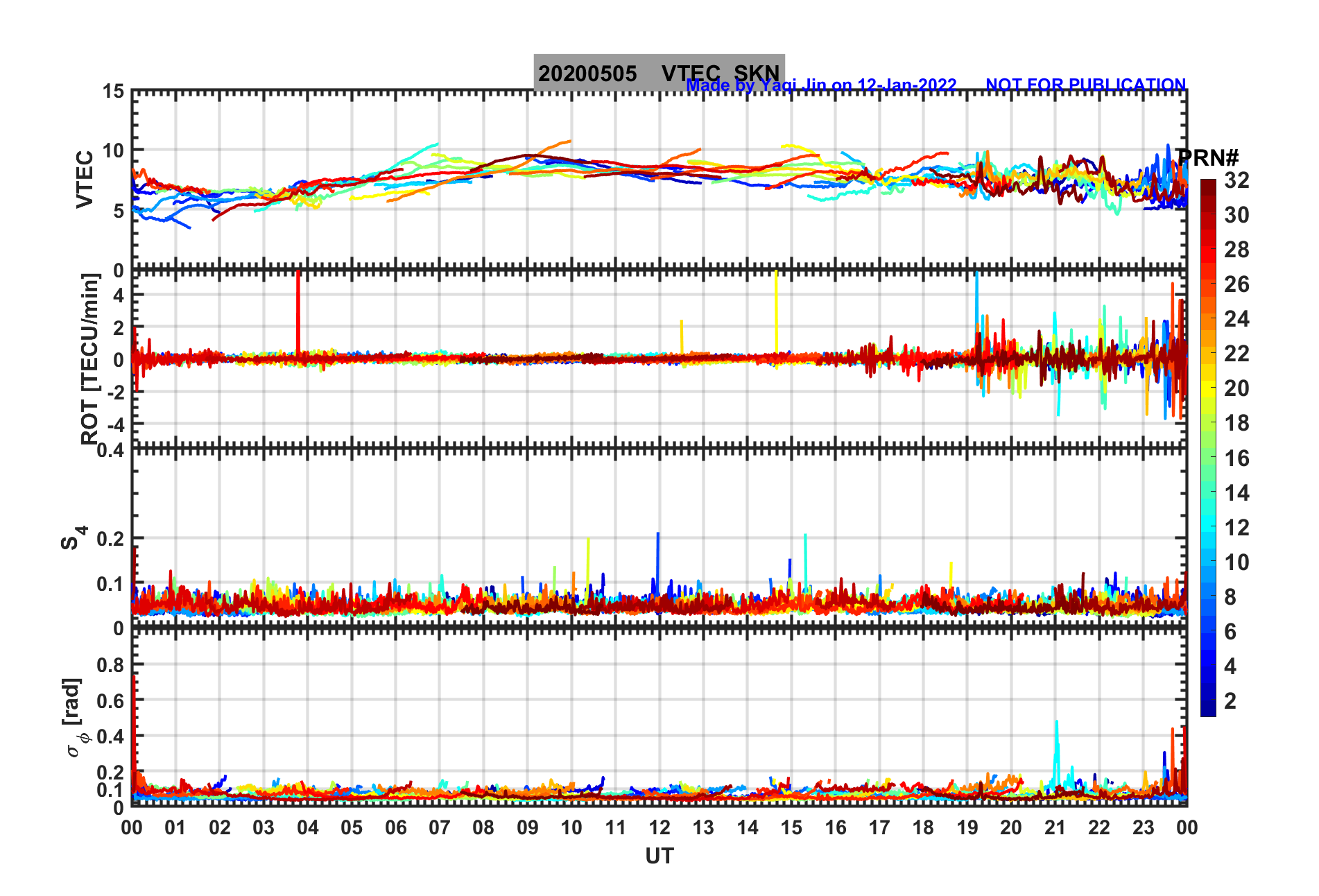Click the 'Made by Yaqi Jin on 12-Jan-2022' text

[821, 85]
